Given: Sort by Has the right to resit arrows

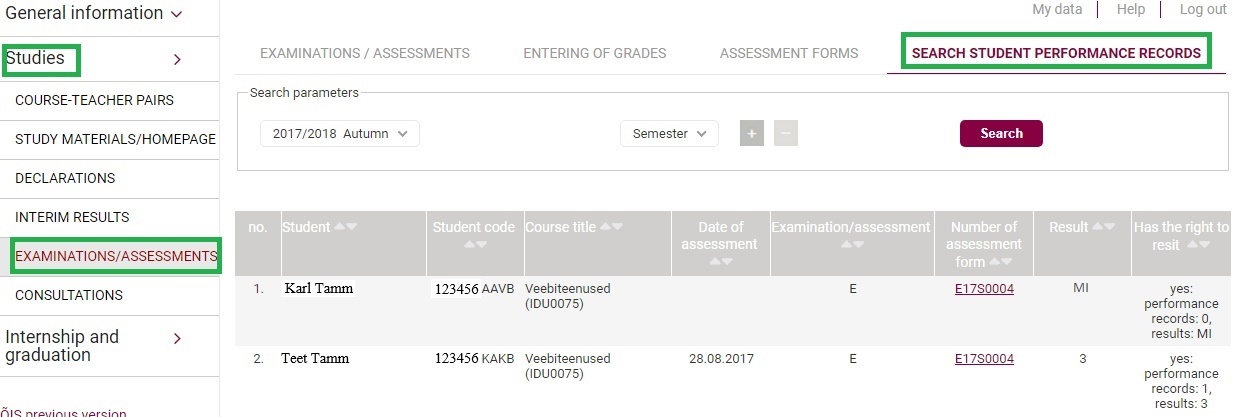Looking at the screenshot, I should coord(1199,244).
